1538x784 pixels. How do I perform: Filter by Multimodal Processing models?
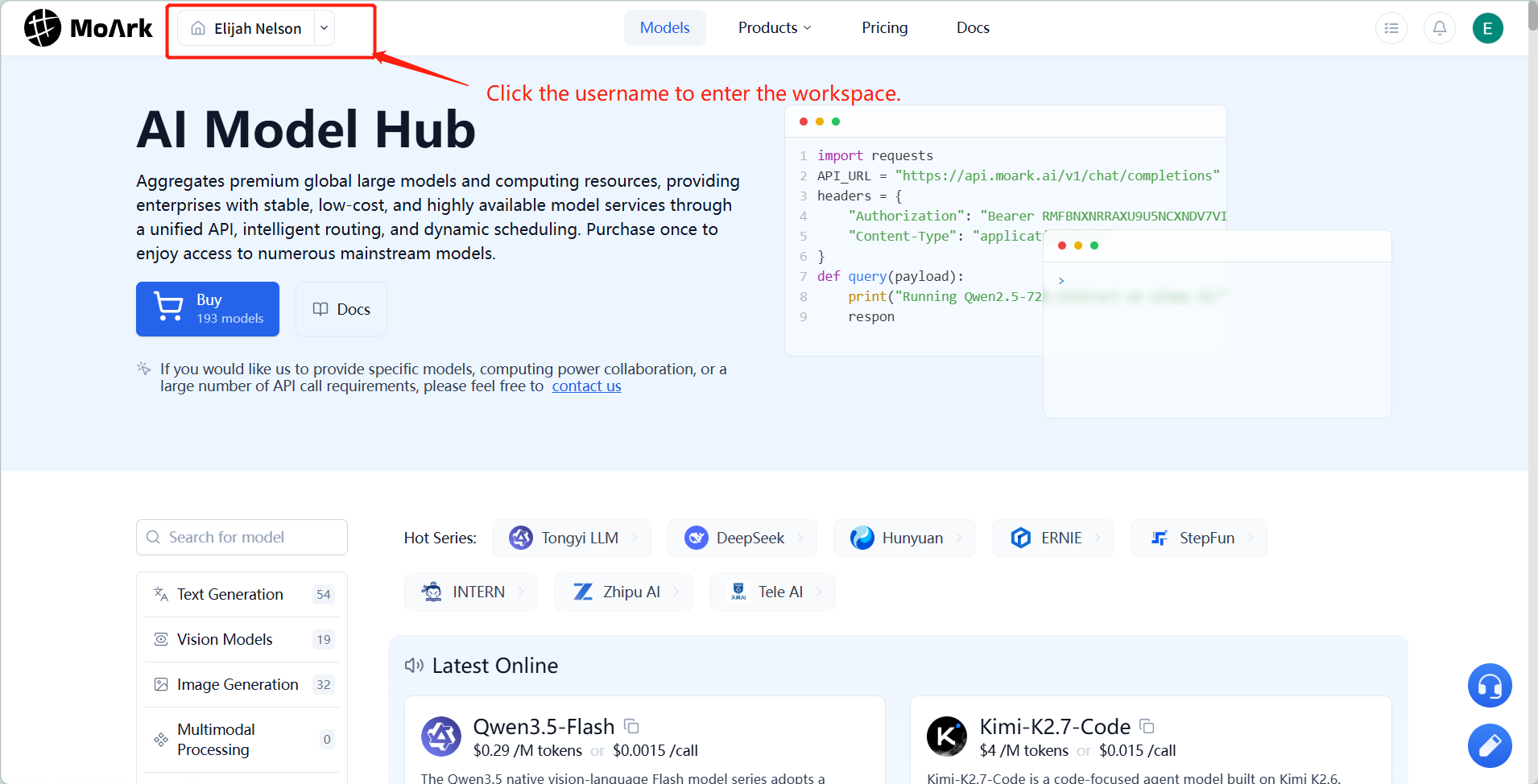[242, 740]
